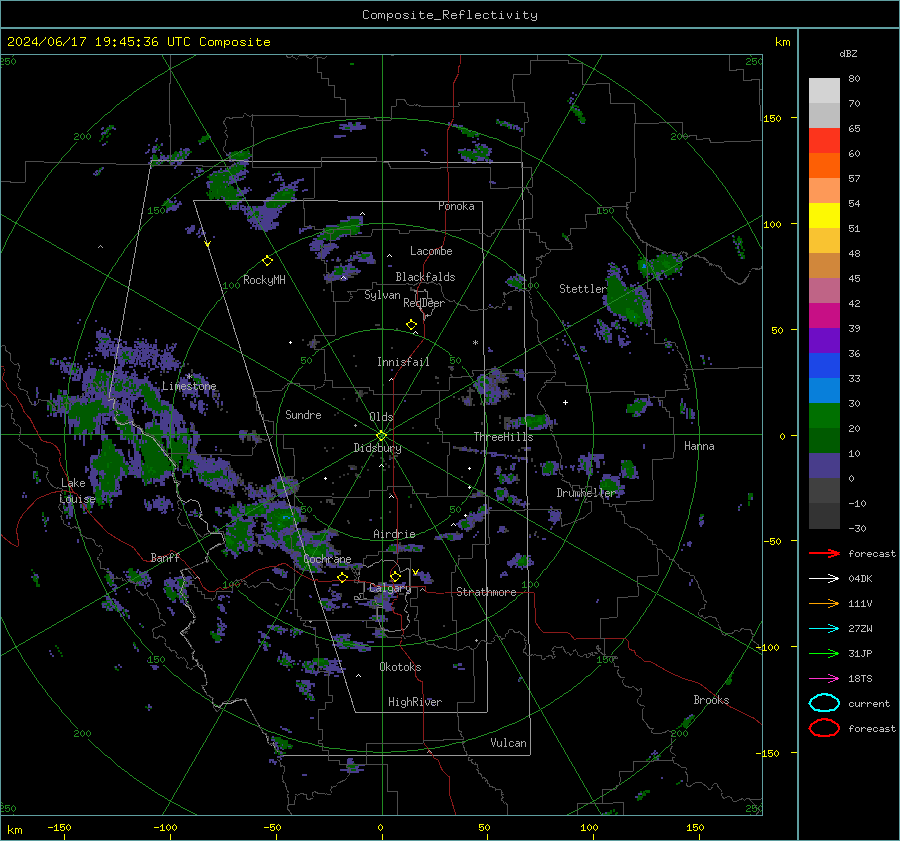Image resolution: width=900 pixels, height=841 pixels.
Task: Click the Sylvan town label
Action: 382,295
